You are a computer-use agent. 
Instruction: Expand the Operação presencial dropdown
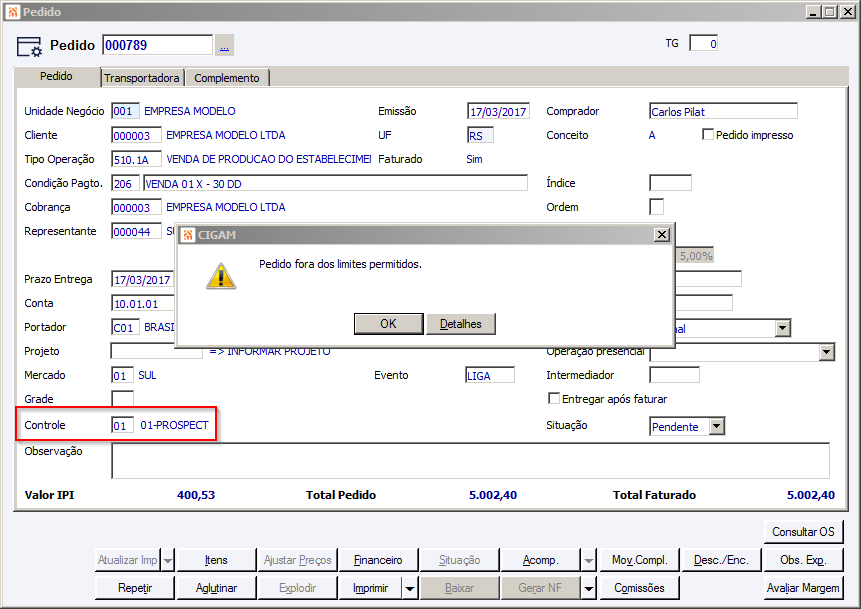(826, 352)
